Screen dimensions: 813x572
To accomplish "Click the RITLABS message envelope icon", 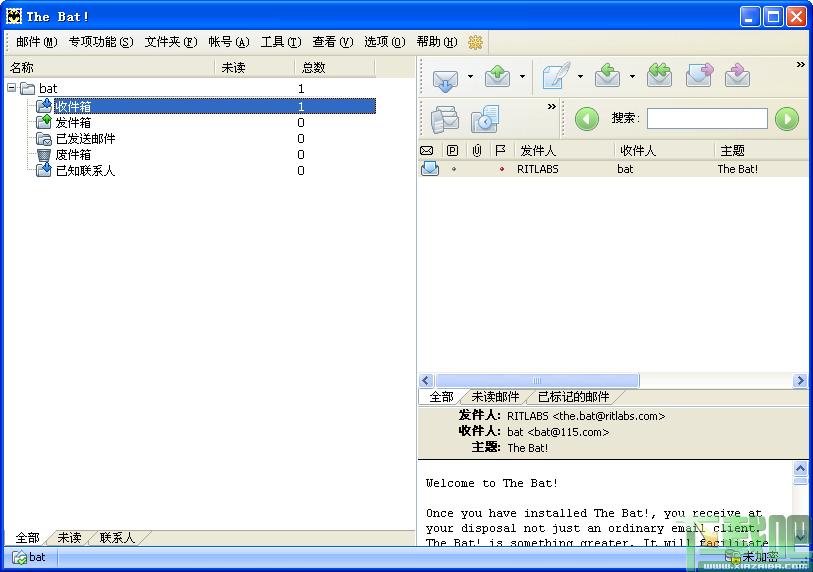I will 430,169.
